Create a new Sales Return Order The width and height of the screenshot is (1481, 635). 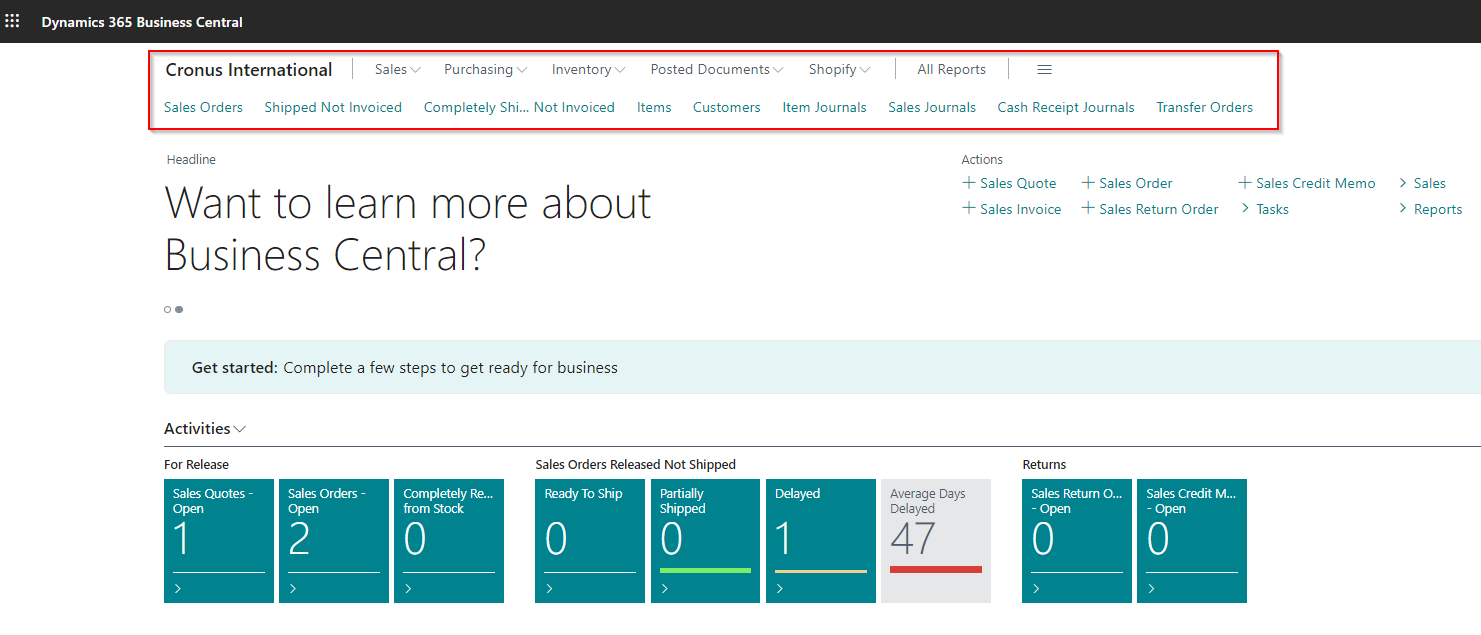1159,209
